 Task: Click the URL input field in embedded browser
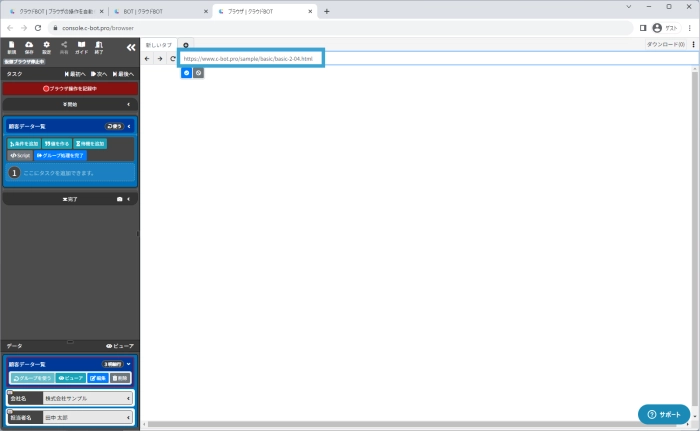click(250, 59)
